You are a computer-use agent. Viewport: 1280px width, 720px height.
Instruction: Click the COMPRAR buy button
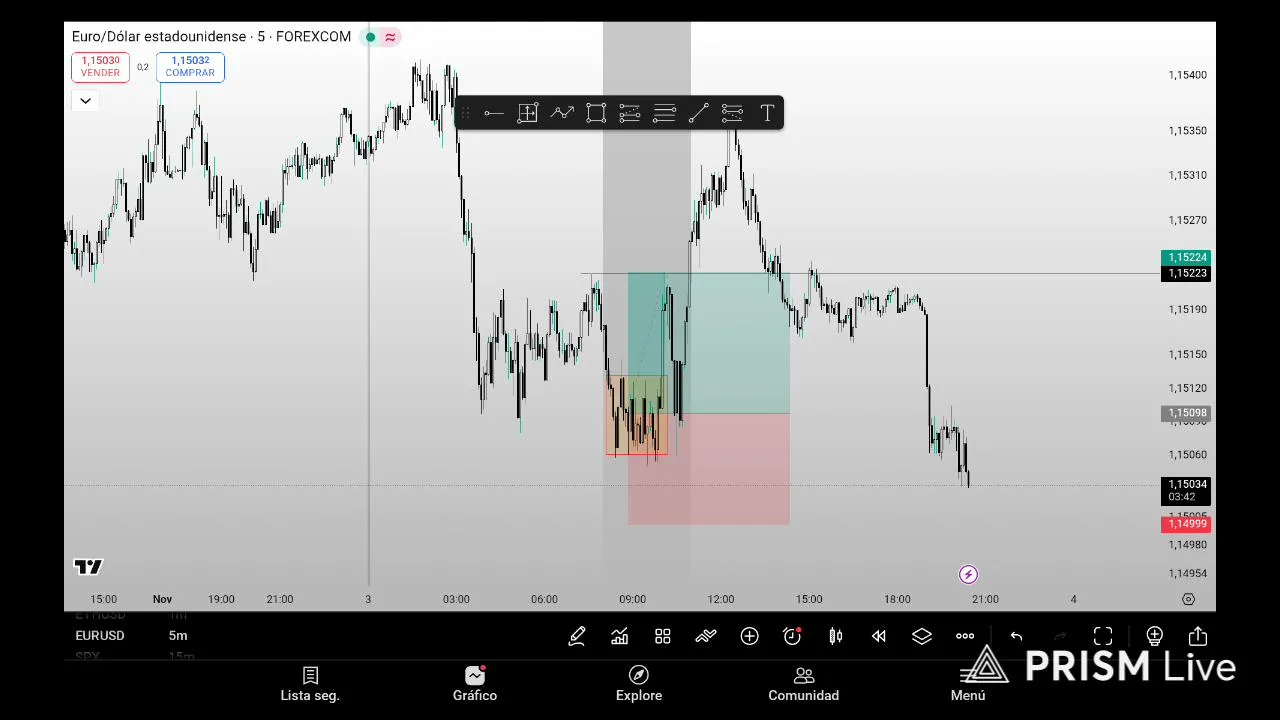[x=190, y=67]
